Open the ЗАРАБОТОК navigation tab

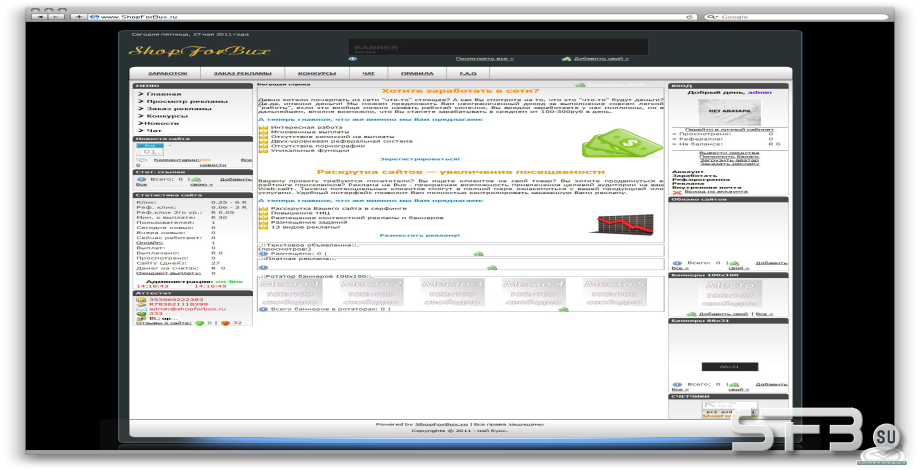point(167,73)
